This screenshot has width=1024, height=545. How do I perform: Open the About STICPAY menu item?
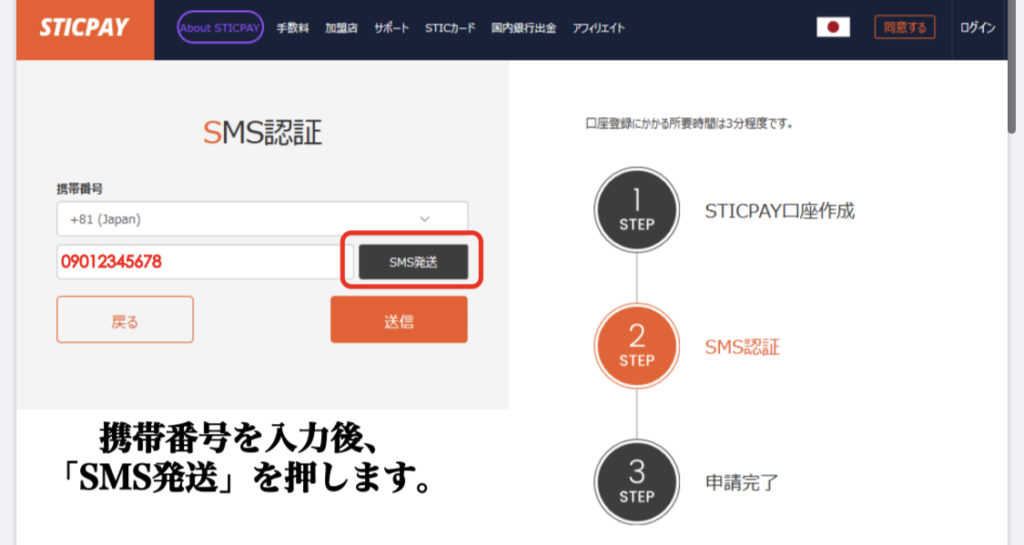(x=220, y=27)
